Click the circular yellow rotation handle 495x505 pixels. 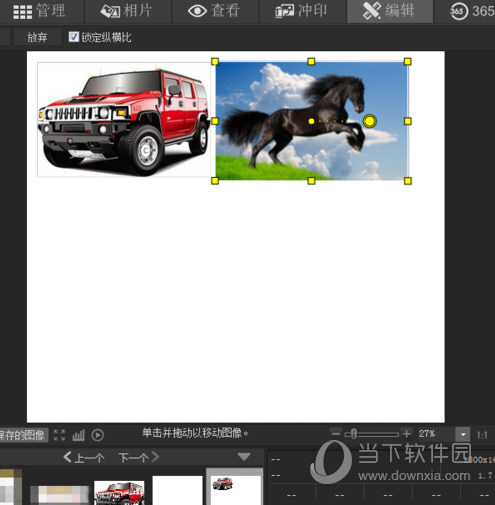(x=369, y=121)
